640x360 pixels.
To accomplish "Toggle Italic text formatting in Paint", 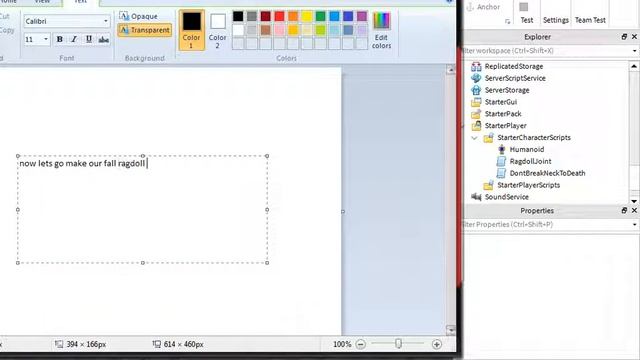I will (74, 39).
